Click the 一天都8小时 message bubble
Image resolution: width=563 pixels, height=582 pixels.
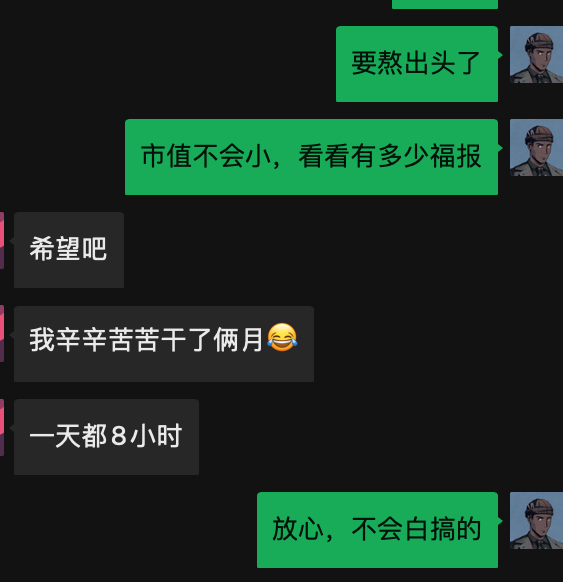tap(107, 437)
